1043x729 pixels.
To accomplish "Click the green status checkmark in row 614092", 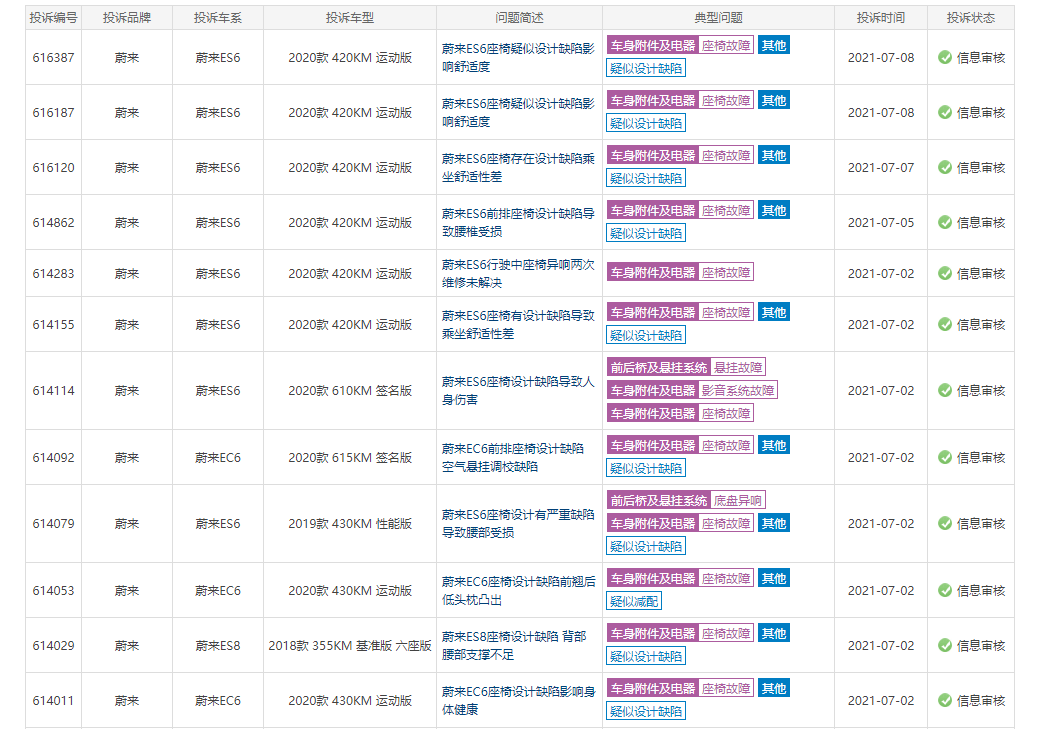I will [945, 458].
